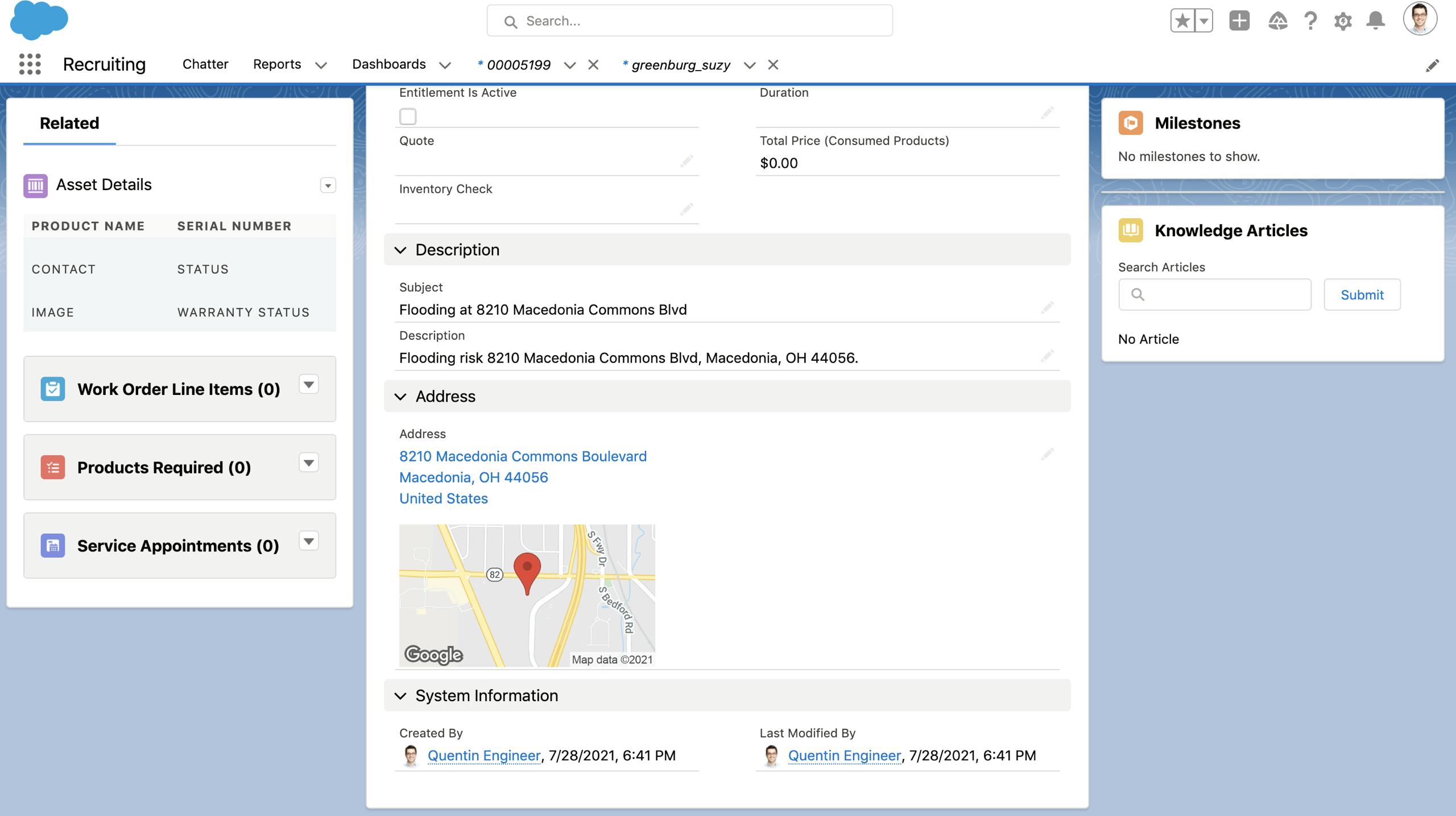Open Work Order Line Items dropdown menu
The height and width of the screenshot is (816, 1456).
pyautogui.click(x=309, y=385)
